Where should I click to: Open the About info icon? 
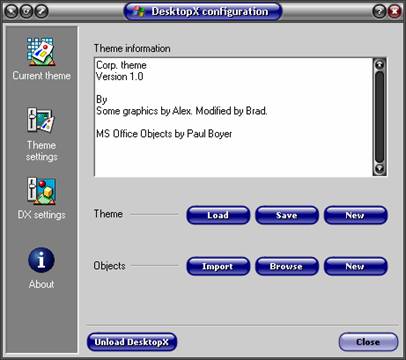[41, 260]
